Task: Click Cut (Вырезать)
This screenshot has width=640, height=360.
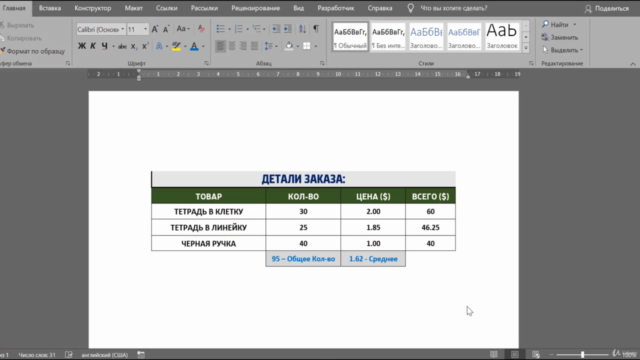Action: 17,25
